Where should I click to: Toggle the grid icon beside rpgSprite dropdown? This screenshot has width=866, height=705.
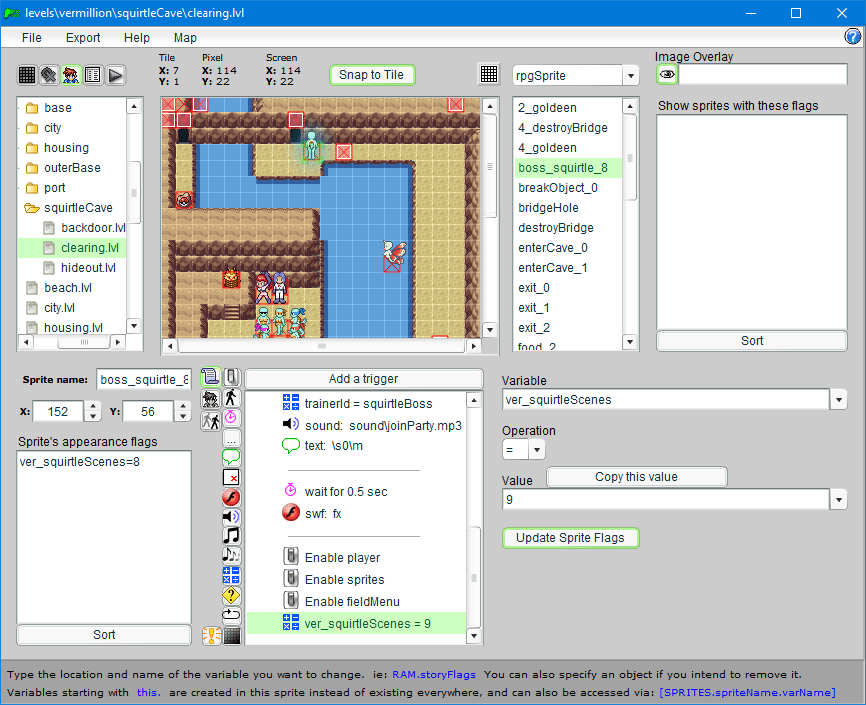coord(489,75)
